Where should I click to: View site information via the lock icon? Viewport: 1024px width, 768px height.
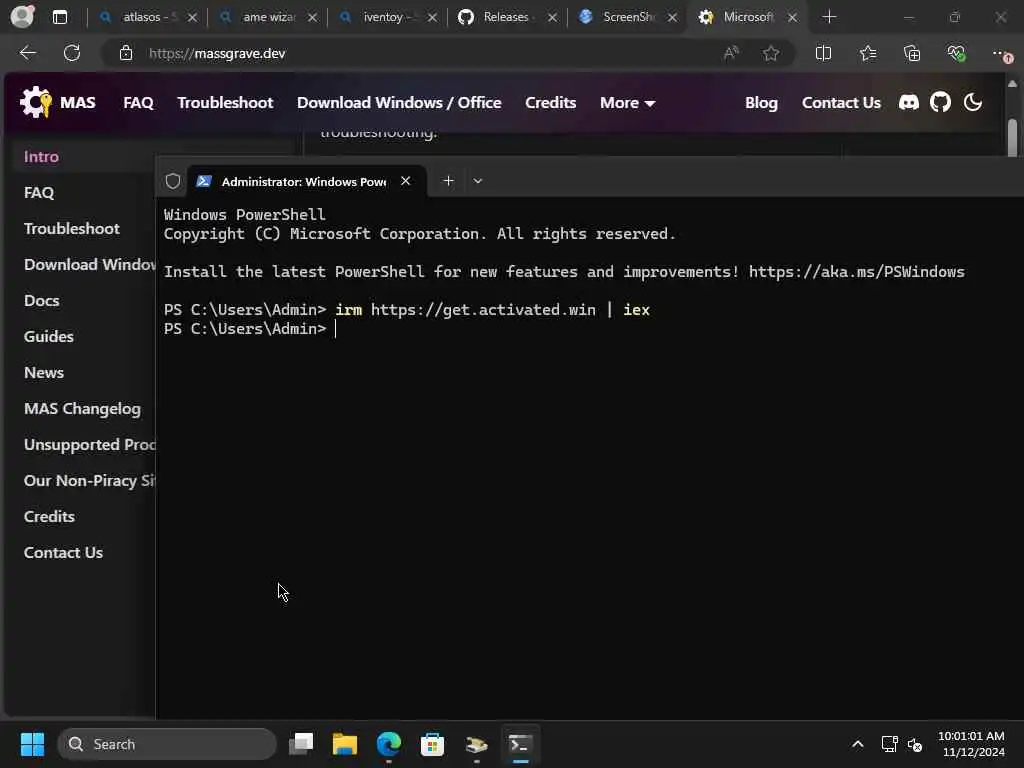pos(126,53)
